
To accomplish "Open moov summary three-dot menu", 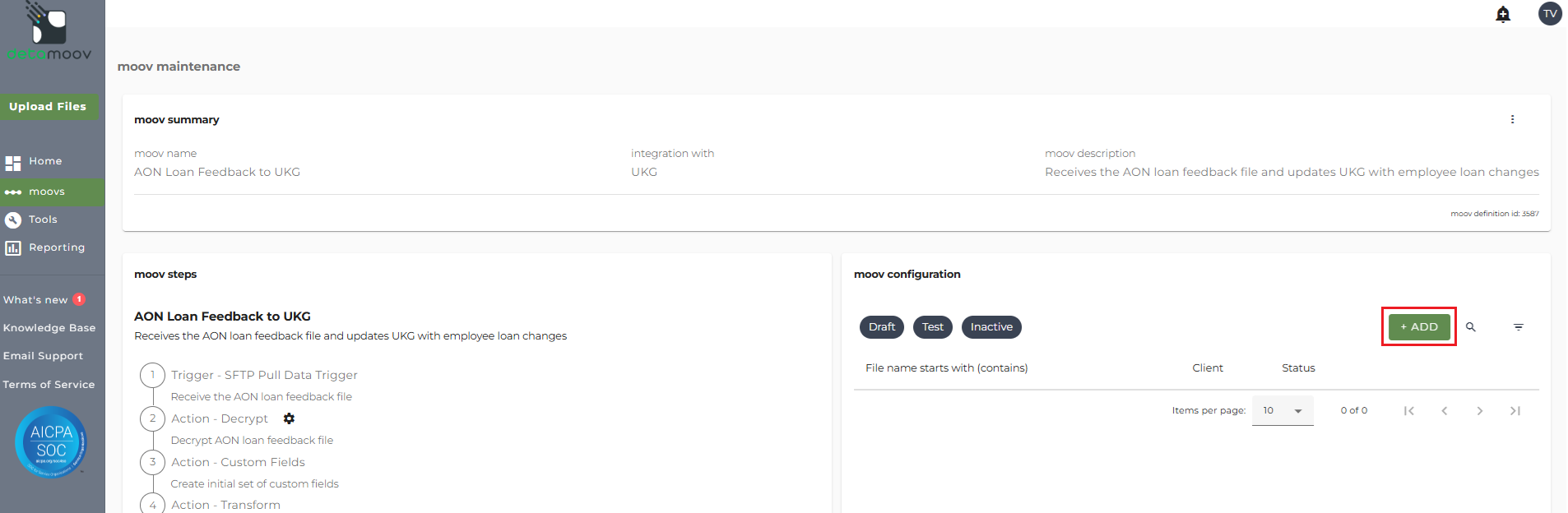I will [1512, 119].
